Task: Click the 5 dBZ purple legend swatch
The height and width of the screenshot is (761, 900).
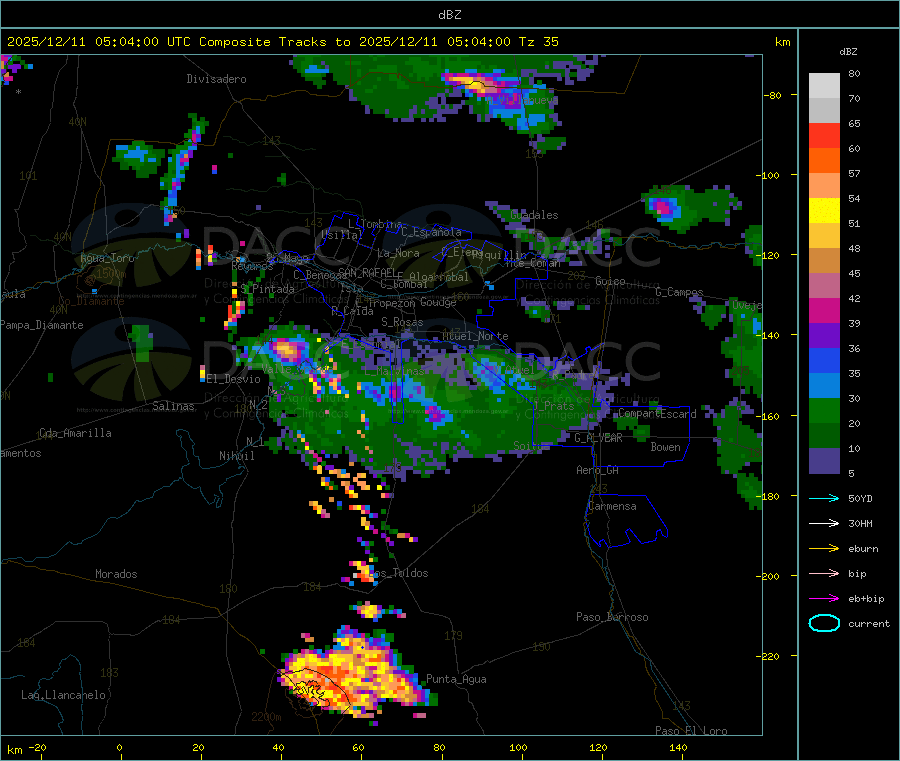Action: (824, 461)
